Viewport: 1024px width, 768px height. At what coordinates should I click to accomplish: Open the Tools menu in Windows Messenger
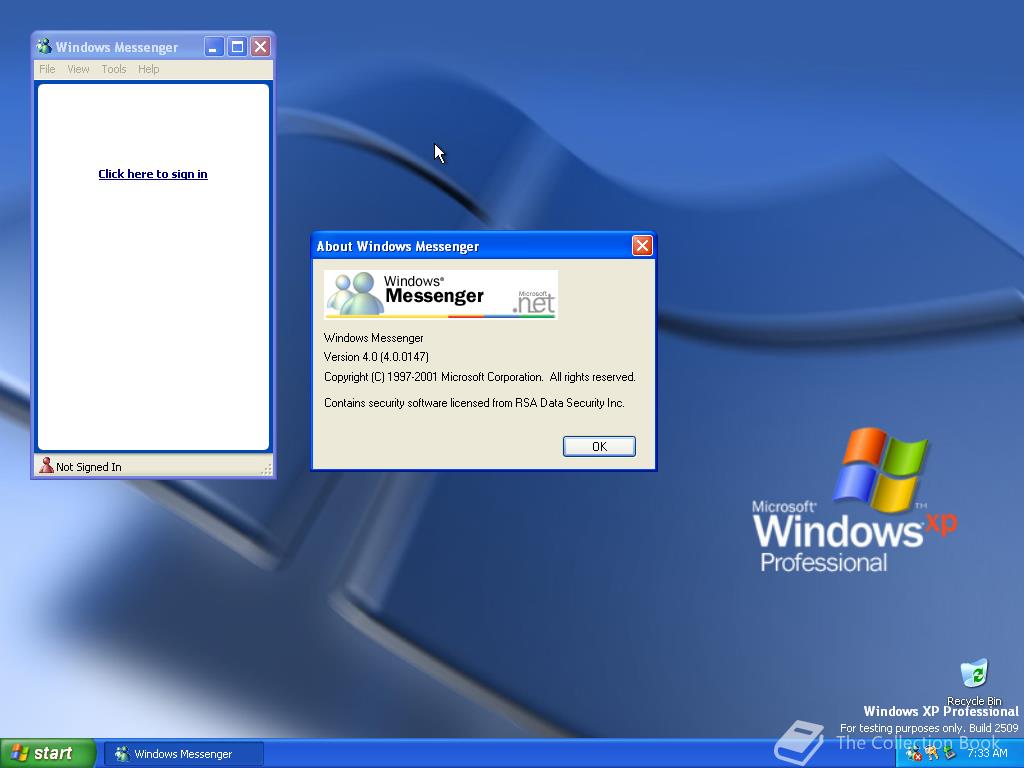(114, 69)
